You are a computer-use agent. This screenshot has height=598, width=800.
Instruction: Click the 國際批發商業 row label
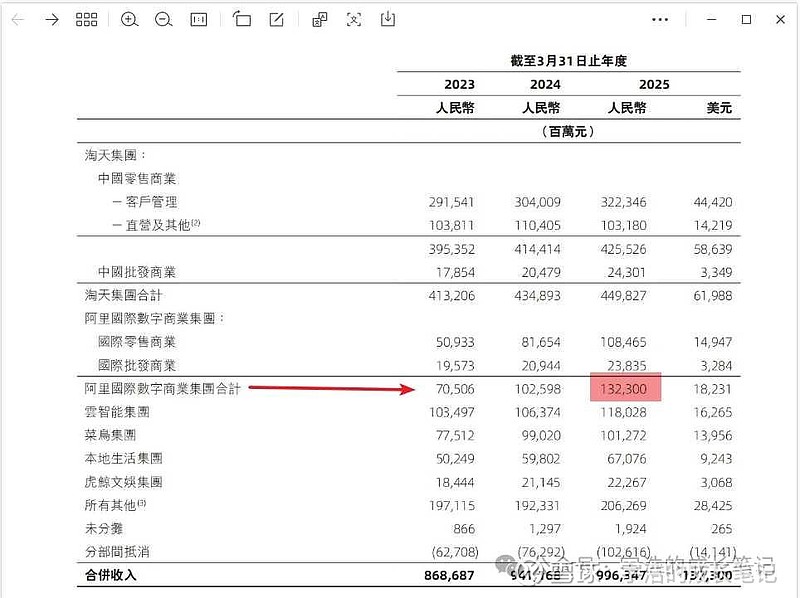click(137, 365)
